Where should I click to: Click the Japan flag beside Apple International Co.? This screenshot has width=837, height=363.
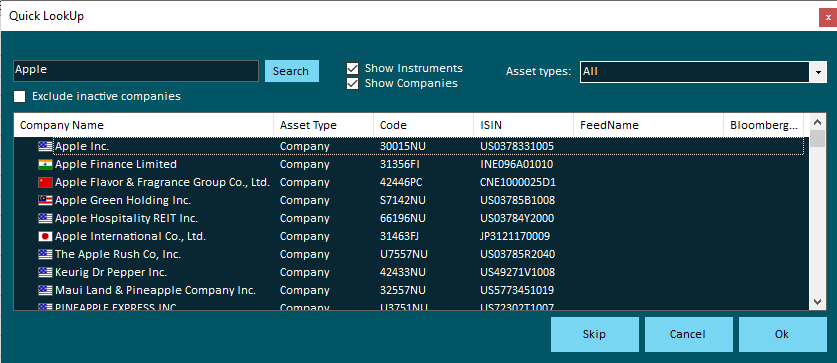(x=45, y=236)
